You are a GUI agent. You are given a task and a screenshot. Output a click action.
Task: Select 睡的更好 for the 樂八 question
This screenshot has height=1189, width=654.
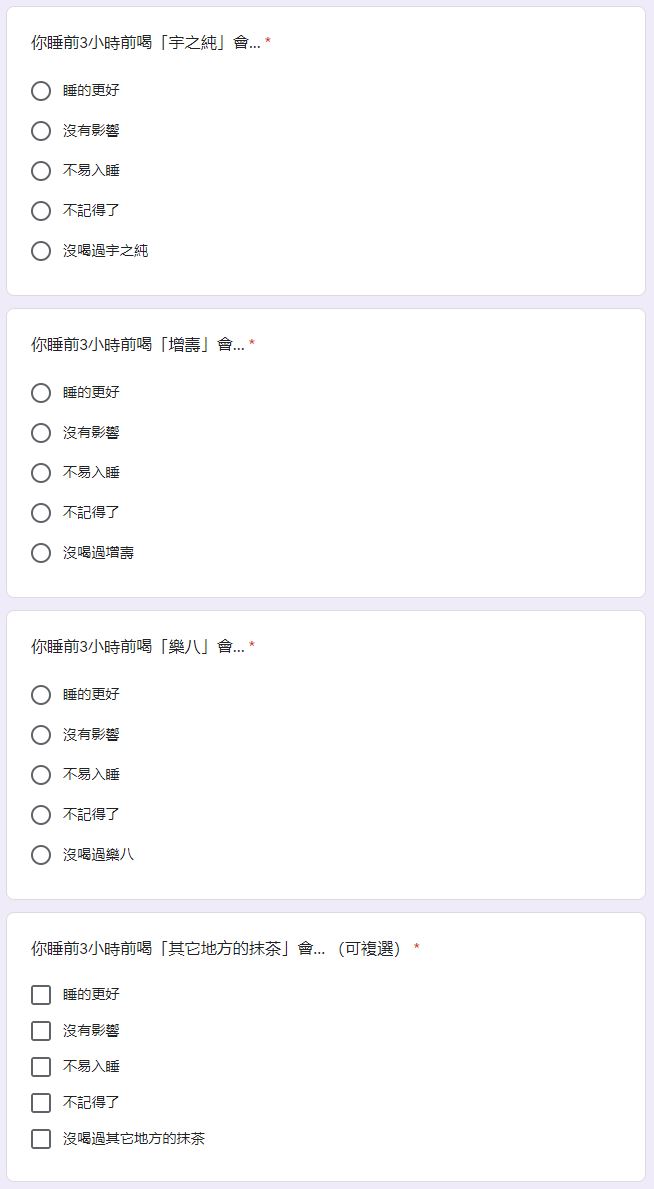(41, 695)
